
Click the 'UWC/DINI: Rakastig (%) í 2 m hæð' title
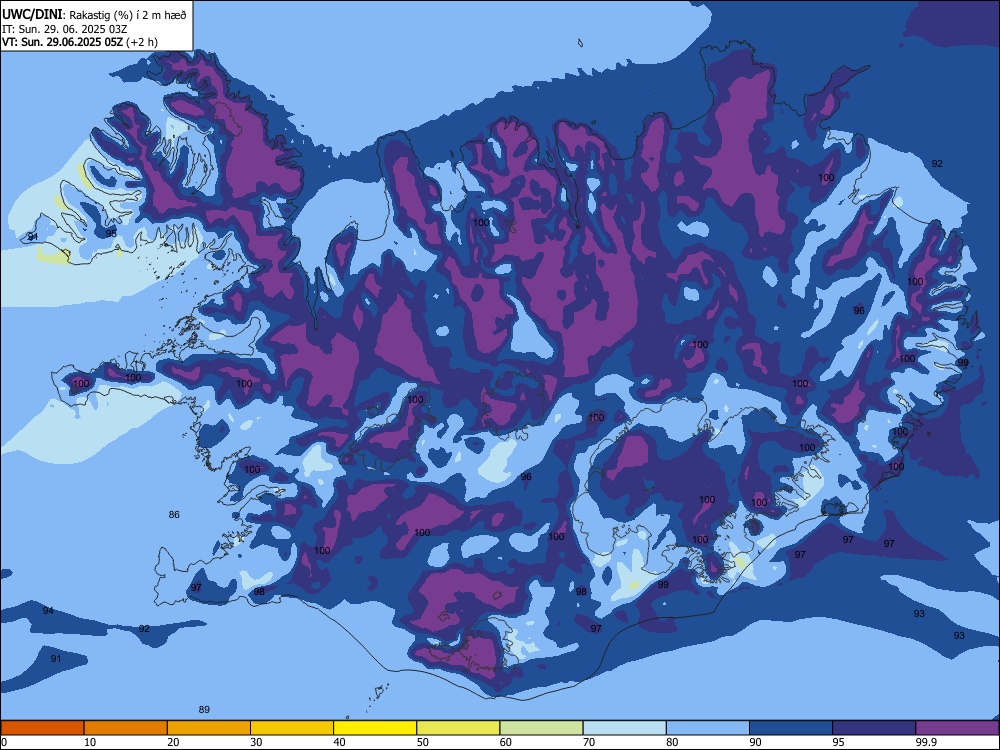pyautogui.click(x=94, y=15)
